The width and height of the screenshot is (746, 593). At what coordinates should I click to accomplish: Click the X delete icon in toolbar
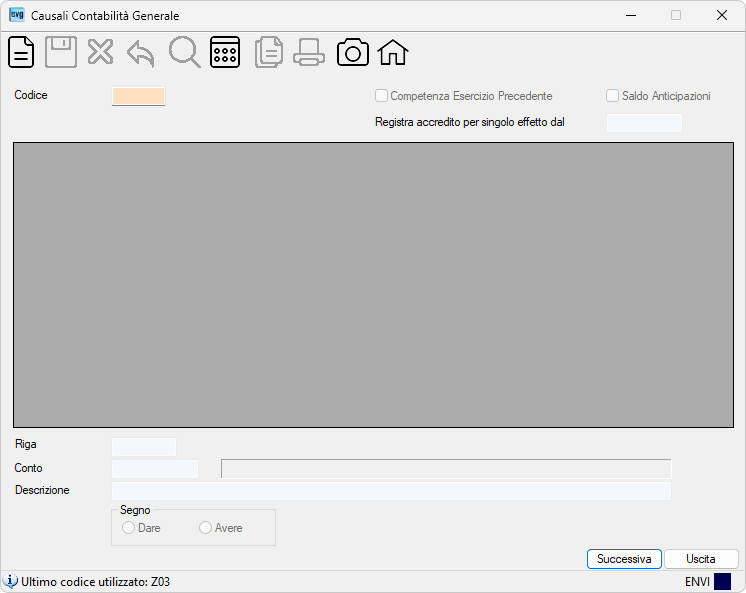click(x=100, y=52)
